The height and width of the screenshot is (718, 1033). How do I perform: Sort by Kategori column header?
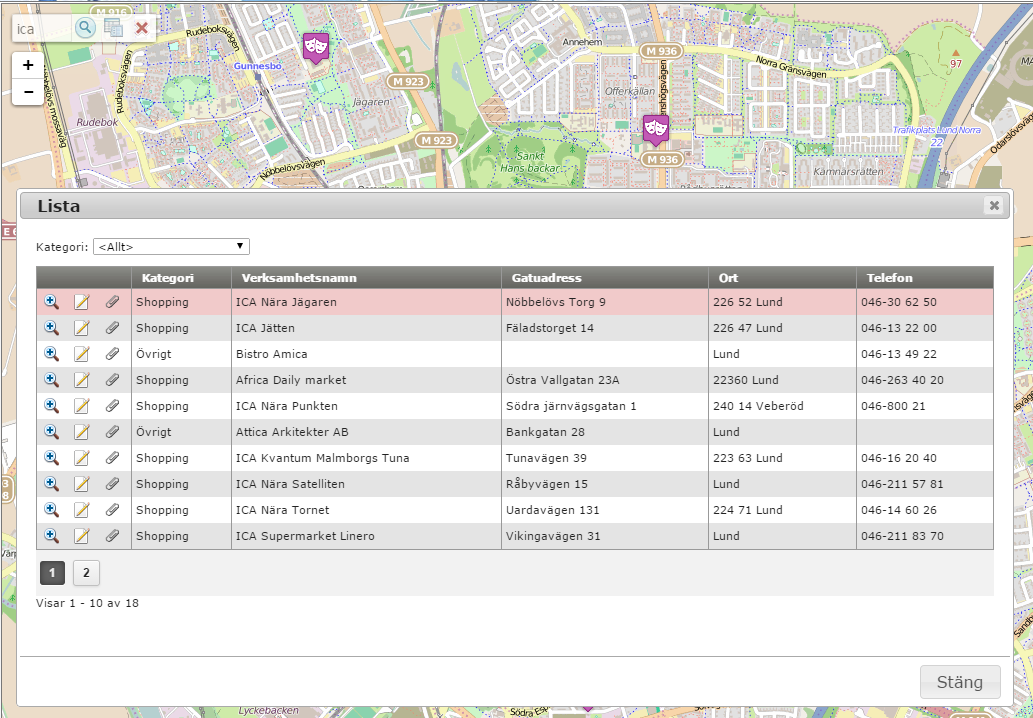pyautogui.click(x=181, y=277)
